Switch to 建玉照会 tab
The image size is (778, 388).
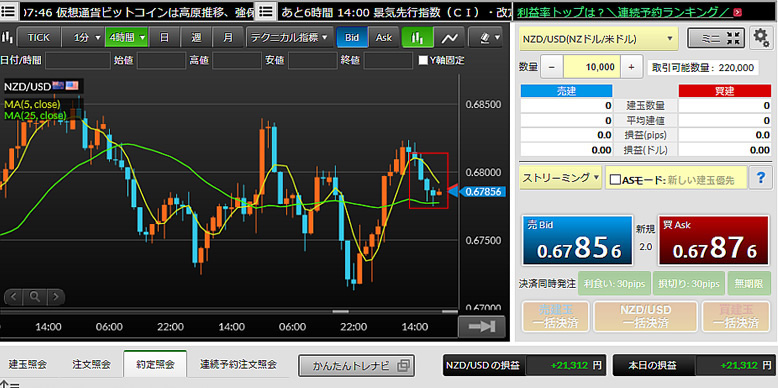(28, 365)
